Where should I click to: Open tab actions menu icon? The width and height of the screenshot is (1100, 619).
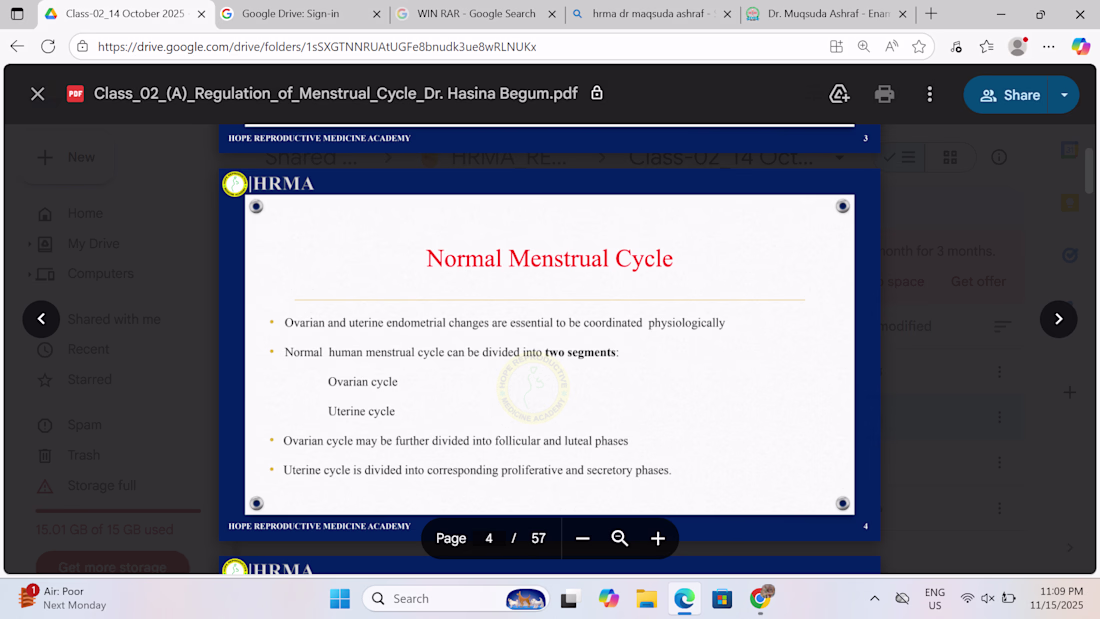point(17,14)
